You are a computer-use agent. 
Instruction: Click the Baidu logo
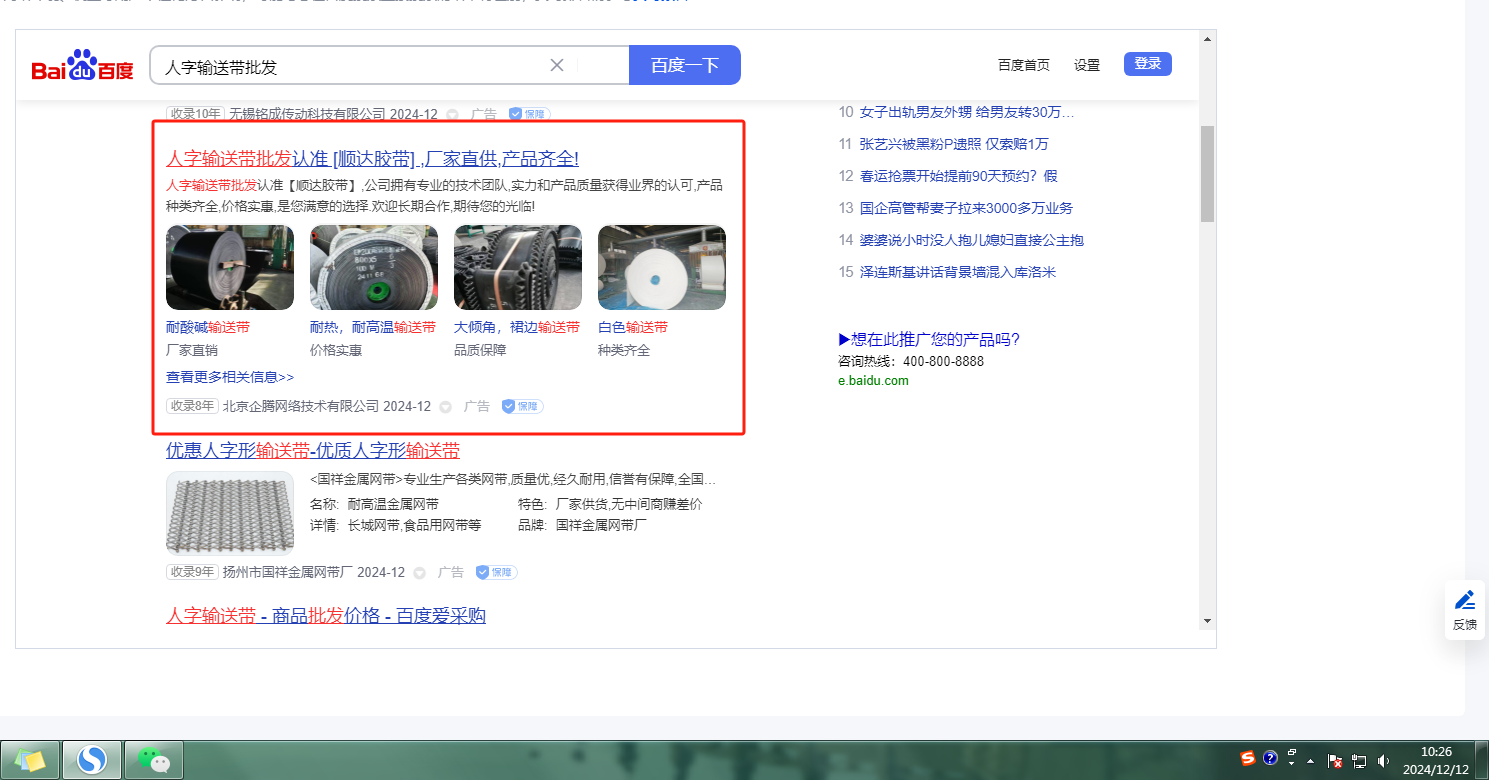pos(82,66)
